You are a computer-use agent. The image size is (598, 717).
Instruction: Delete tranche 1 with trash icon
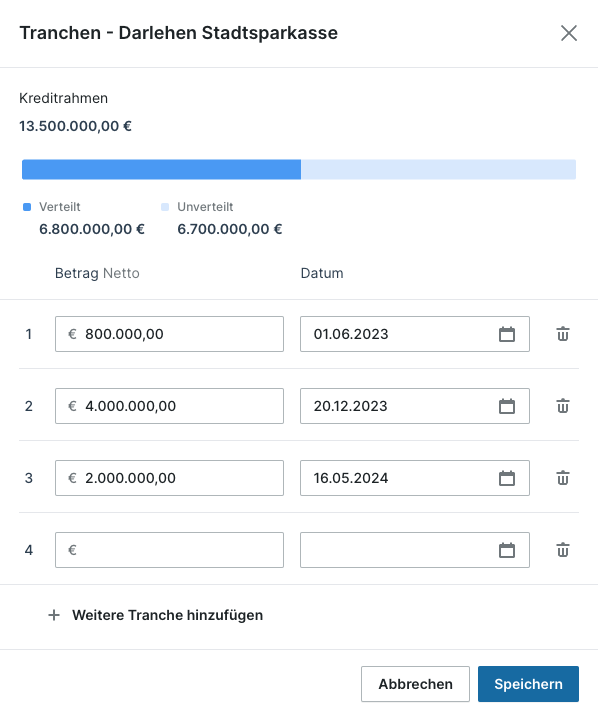(563, 334)
